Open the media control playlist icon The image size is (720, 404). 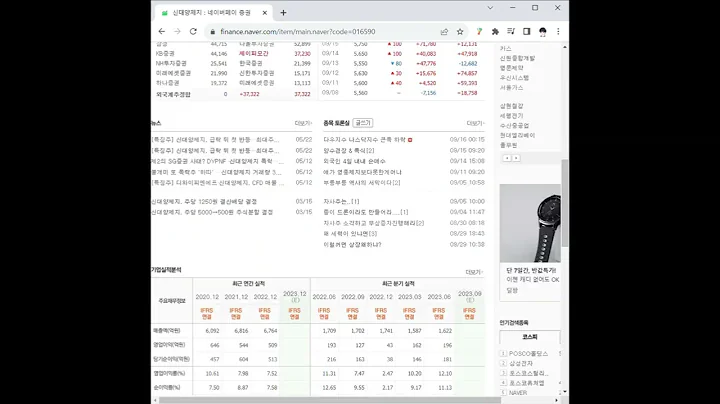[x=511, y=31]
